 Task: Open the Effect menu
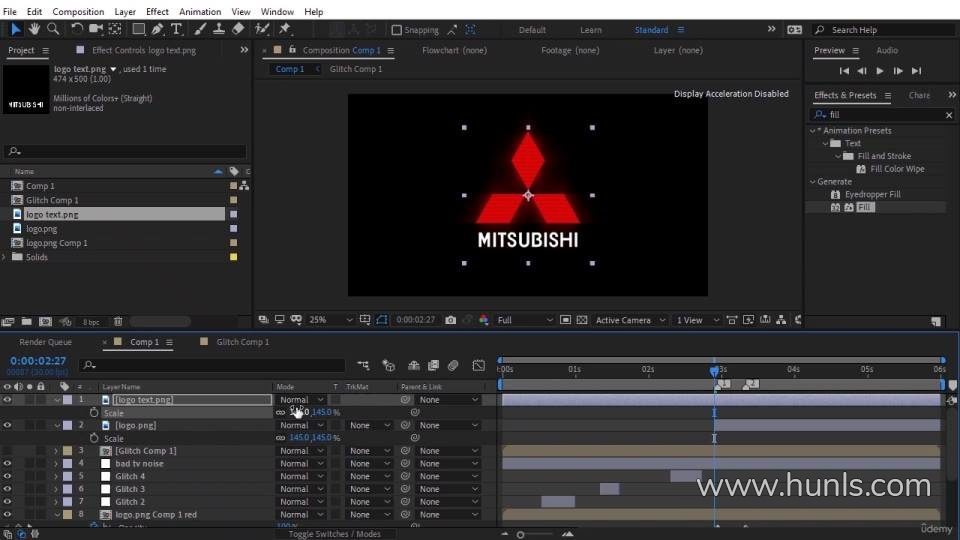(157, 11)
